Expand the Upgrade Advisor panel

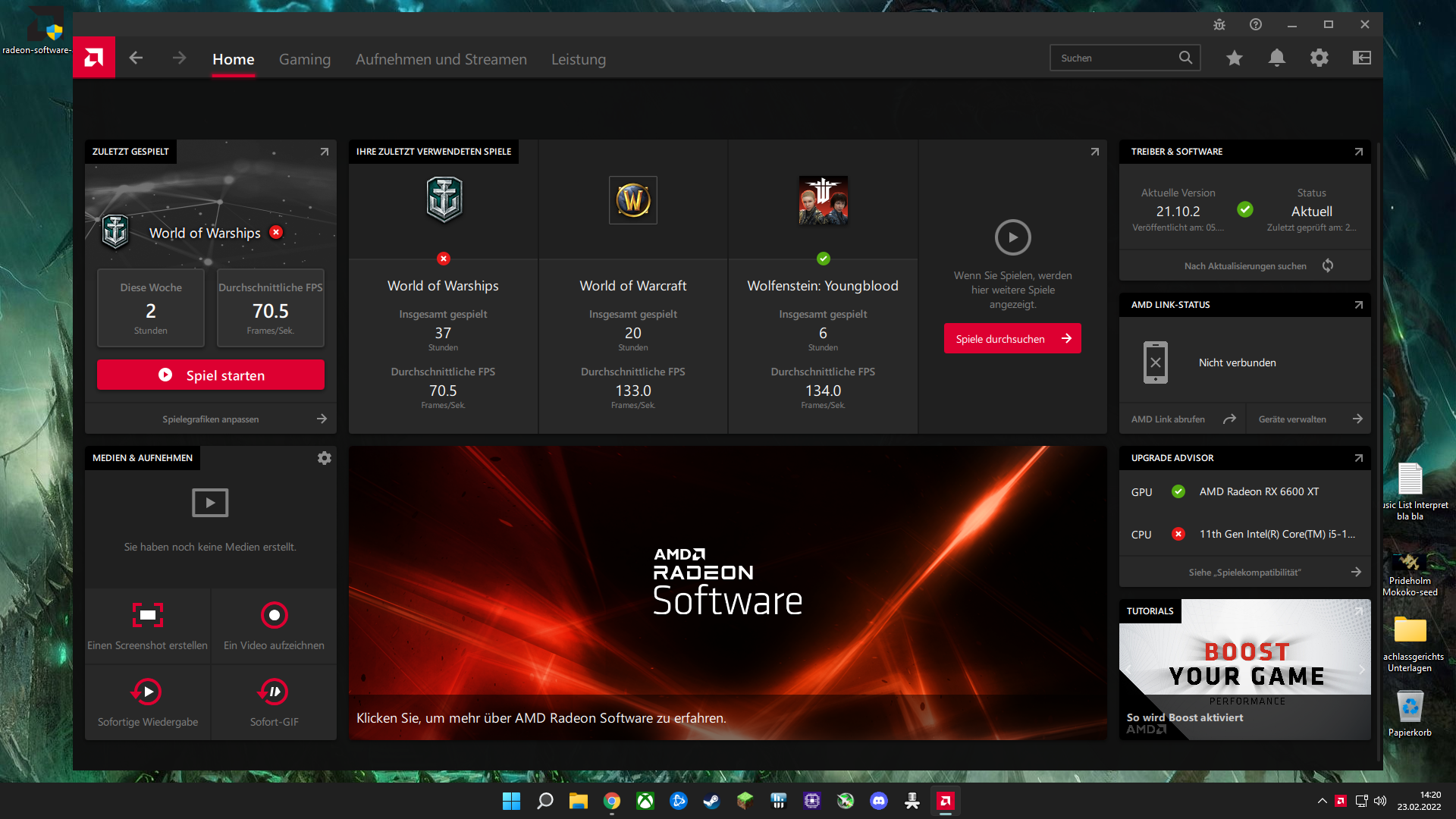(1358, 458)
